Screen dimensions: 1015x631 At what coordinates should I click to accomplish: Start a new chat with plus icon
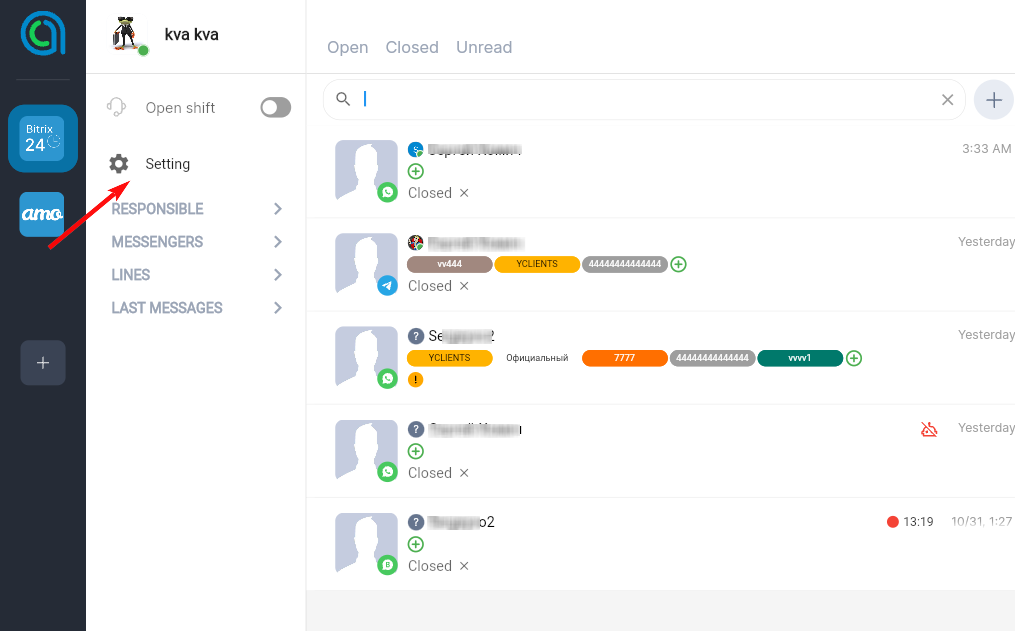pyautogui.click(x=993, y=99)
